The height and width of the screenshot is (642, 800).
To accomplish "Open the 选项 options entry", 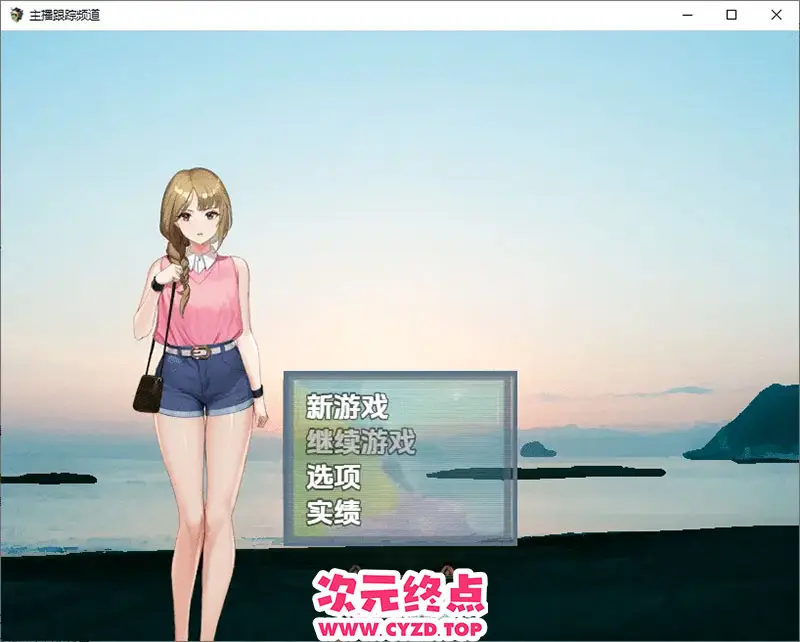I will coord(333,477).
